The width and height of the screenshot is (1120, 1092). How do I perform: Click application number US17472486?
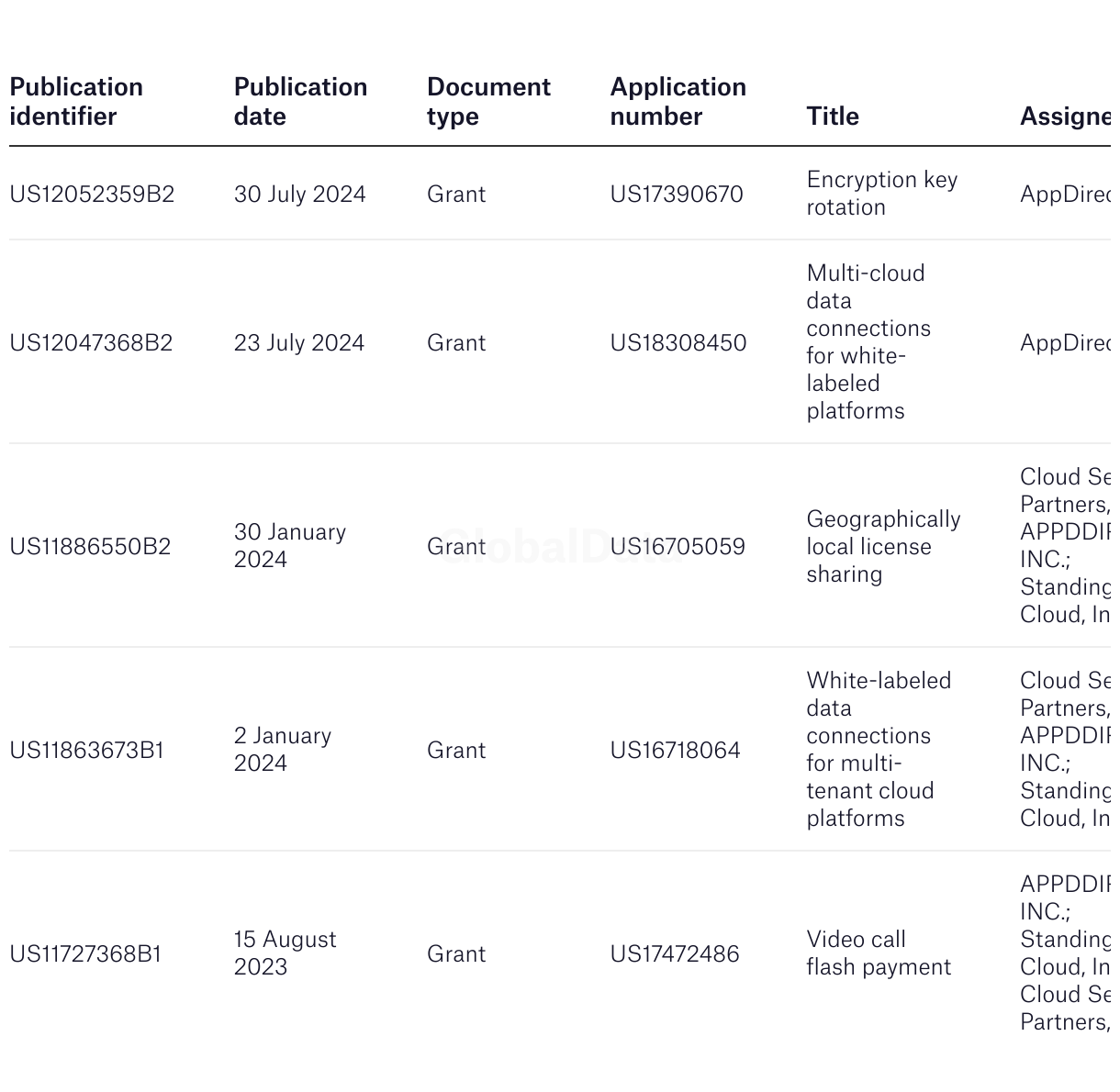pyautogui.click(x=675, y=954)
